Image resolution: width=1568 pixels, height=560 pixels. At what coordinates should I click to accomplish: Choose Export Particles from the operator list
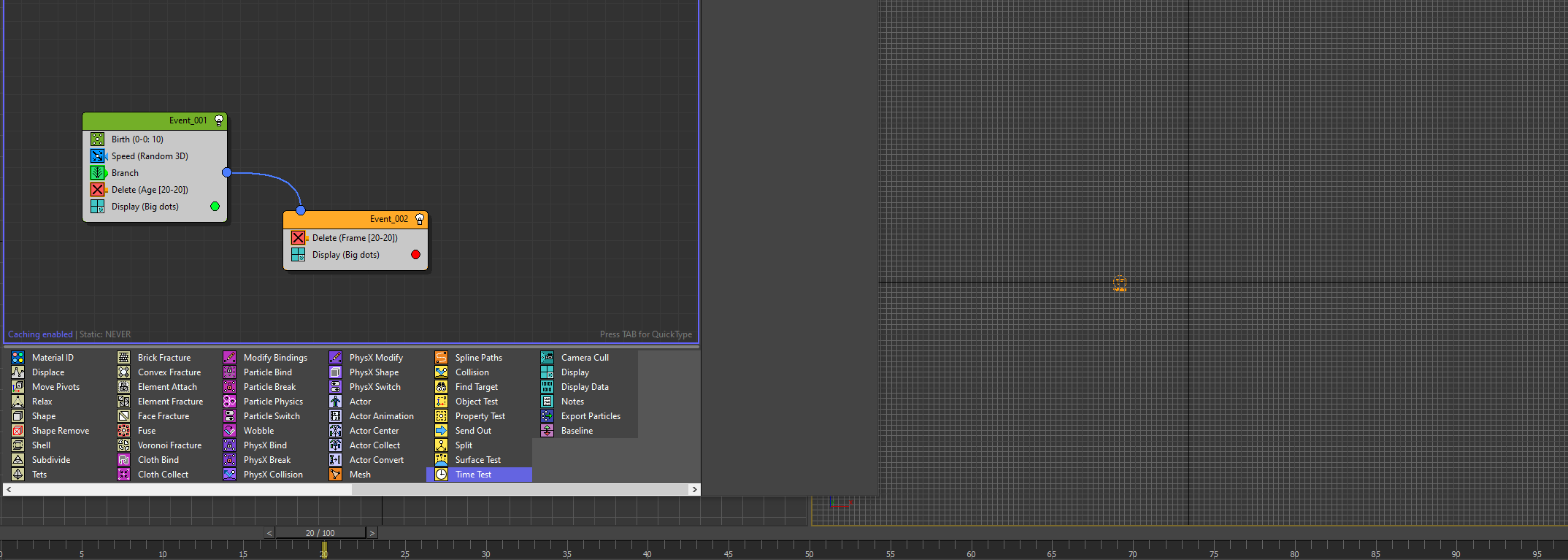click(x=590, y=416)
